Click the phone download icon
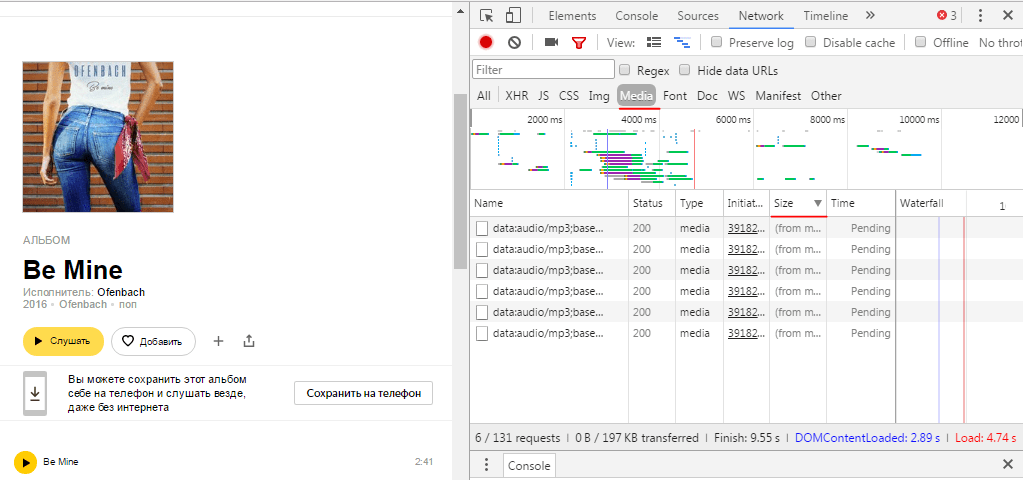This screenshot has width=1023, height=480. pos(35,393)
